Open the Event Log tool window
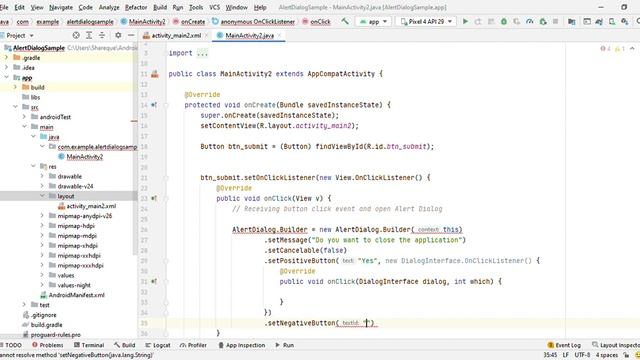Viewport: 640px width, 360px height. [564, 345]
